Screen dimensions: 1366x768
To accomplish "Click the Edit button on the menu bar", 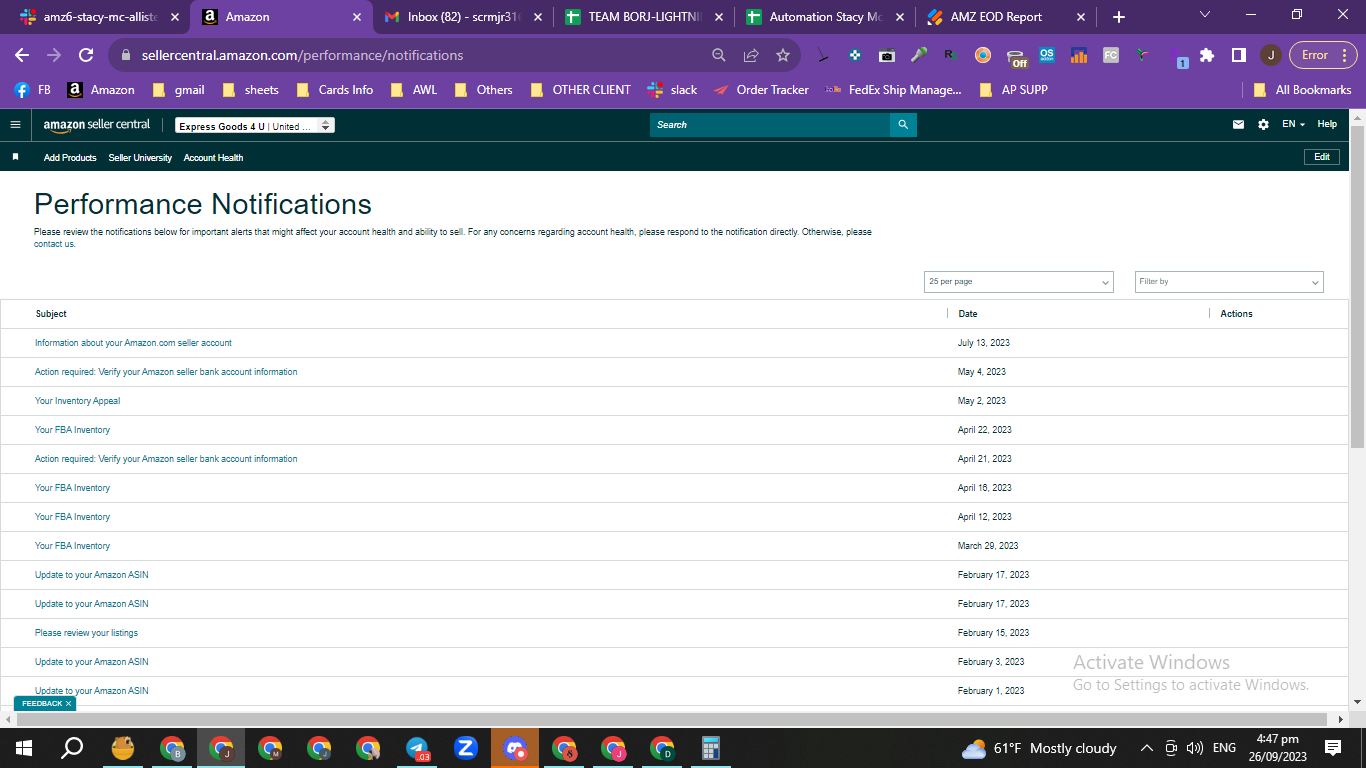I will pyautogui.click(x=1322, y=157).
